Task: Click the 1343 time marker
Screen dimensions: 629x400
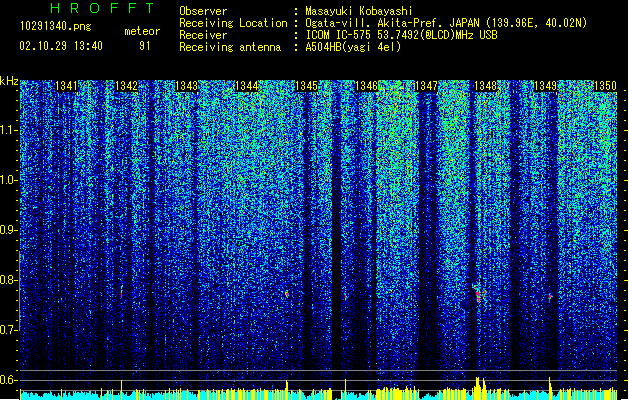Action: 187,86
